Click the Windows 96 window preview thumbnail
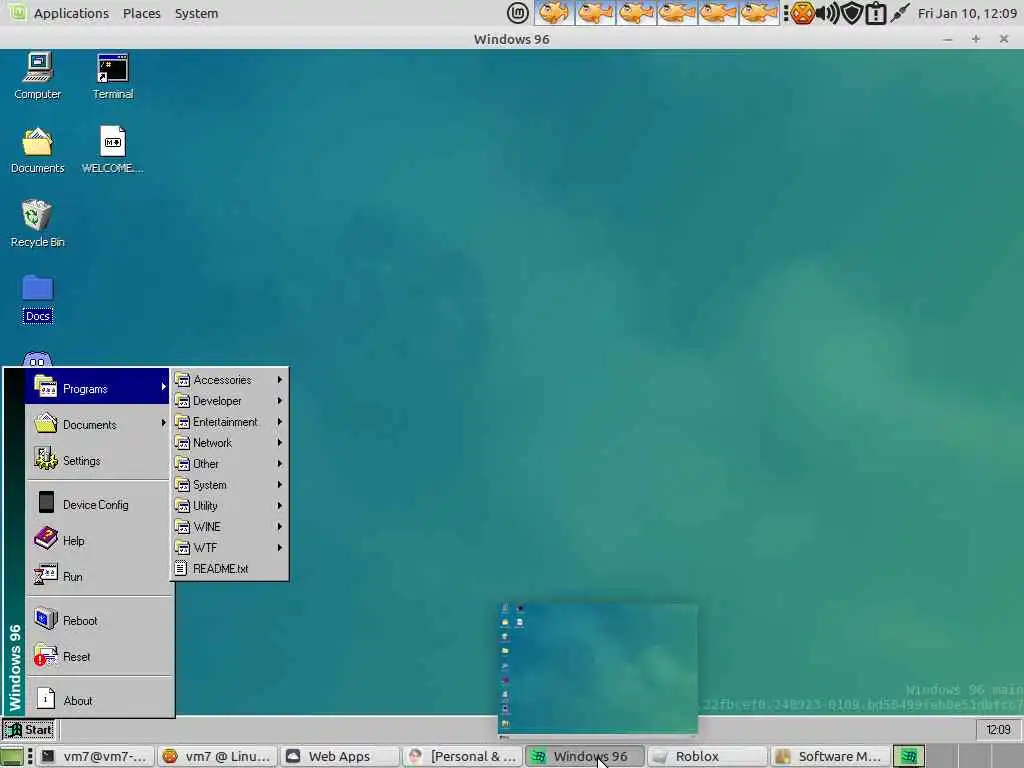 pos(598,669)
